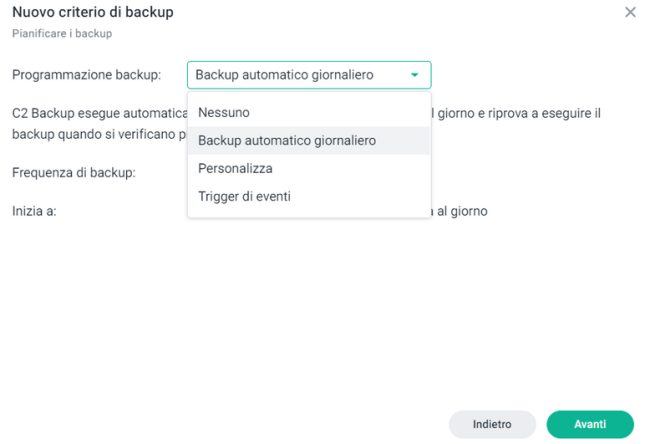Screen dimensions: 650x444
Task: Close the Nuovo criterio di backup dialog
Action: [x=630, y=12]
